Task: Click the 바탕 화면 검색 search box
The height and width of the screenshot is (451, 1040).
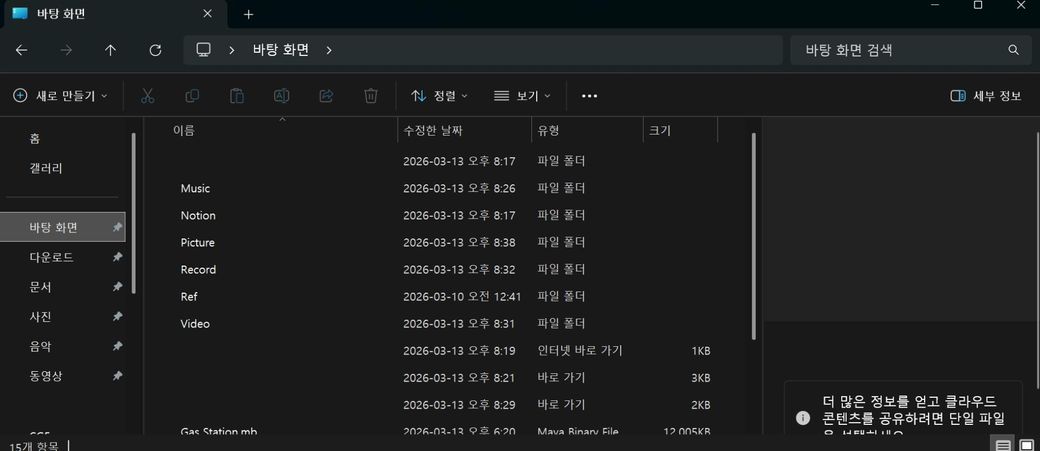Action: pyautogui.click(x=900, y=50)
